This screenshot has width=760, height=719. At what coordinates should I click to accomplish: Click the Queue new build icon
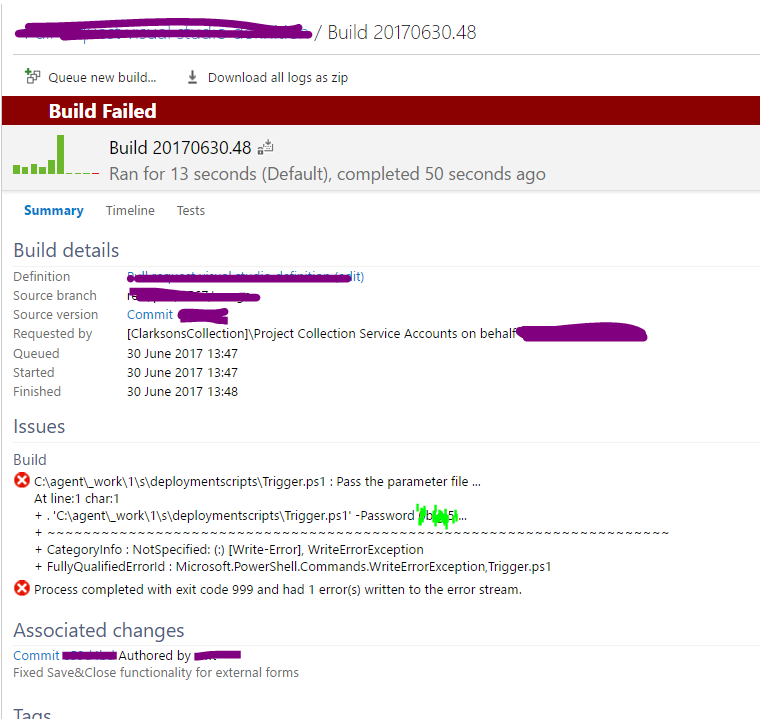point(32,77)
